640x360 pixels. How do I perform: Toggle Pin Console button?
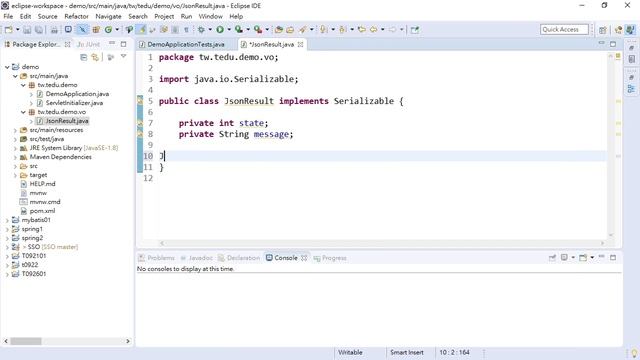click(x=552, y=258)
